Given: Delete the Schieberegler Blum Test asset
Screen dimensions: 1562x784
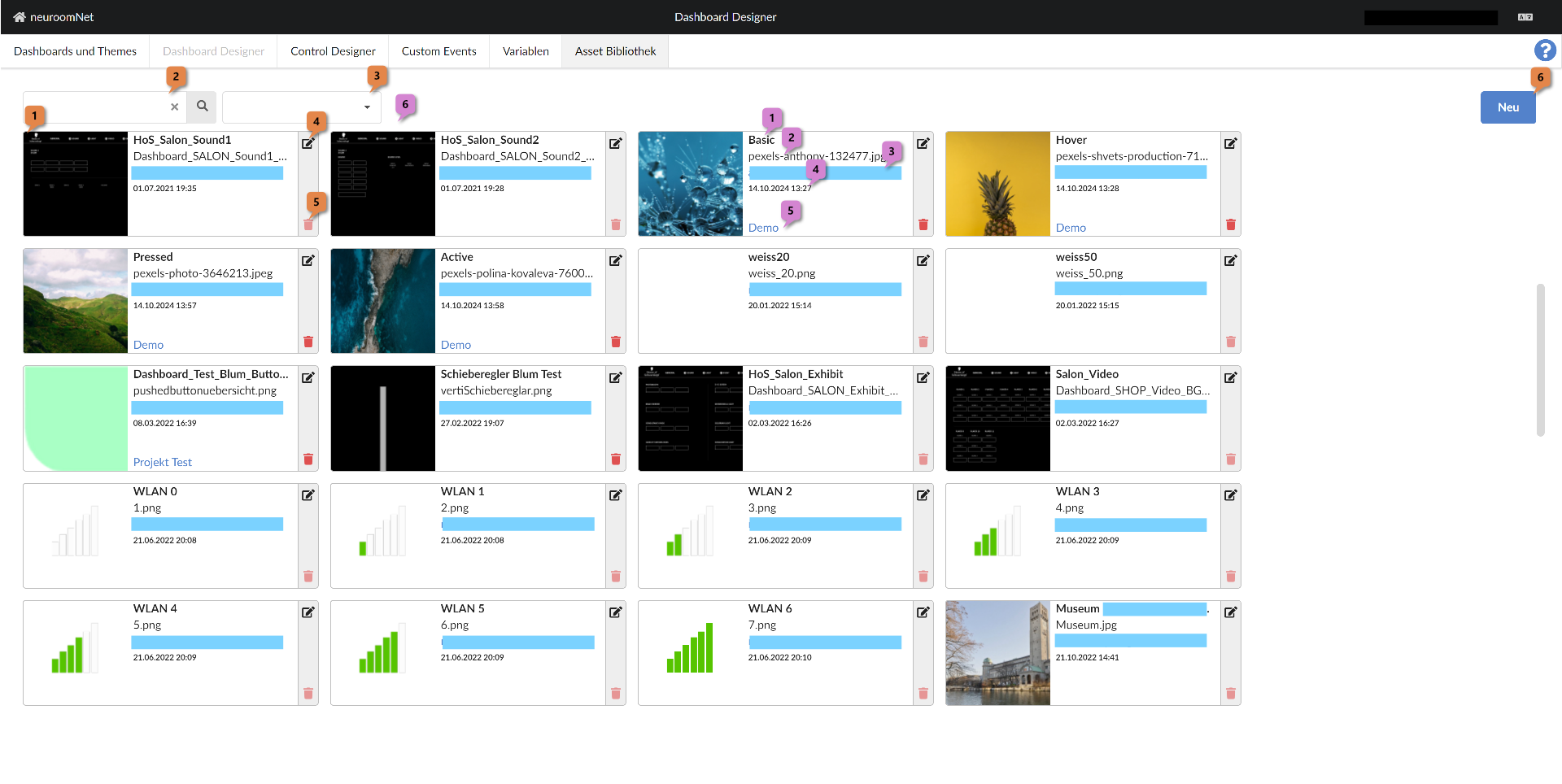Looking at the screenshot, I should click(x=616, y=459).
